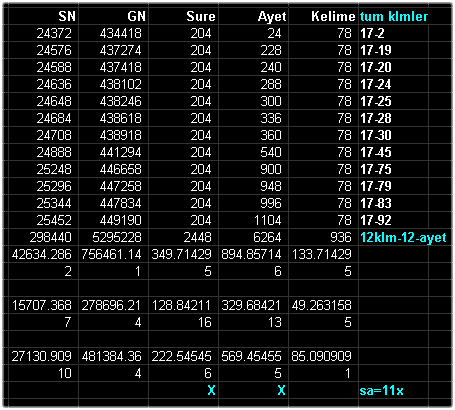Click the cell with value 437274

pyautogui.click(x=113, y=50)
